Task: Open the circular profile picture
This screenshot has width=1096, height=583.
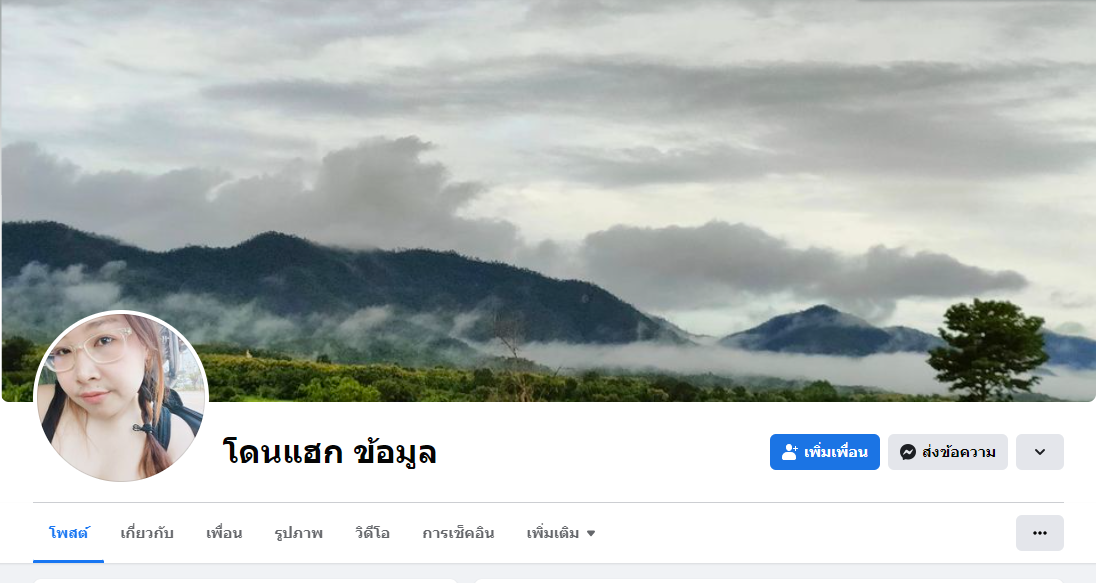Action: pos(121,396)
